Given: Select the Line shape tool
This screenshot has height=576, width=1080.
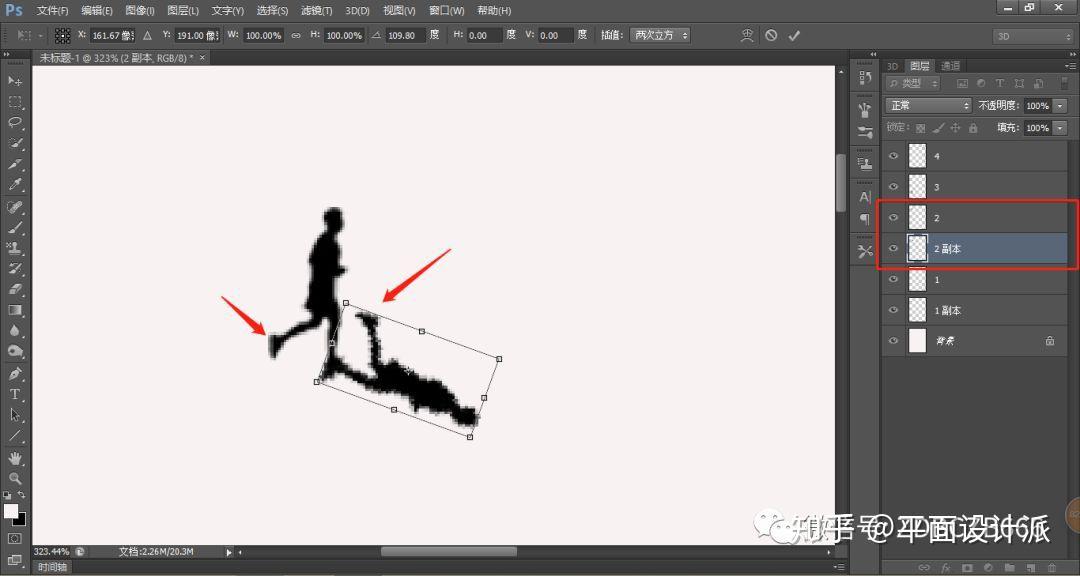Looking at the screenshot, I should (14, 435).
